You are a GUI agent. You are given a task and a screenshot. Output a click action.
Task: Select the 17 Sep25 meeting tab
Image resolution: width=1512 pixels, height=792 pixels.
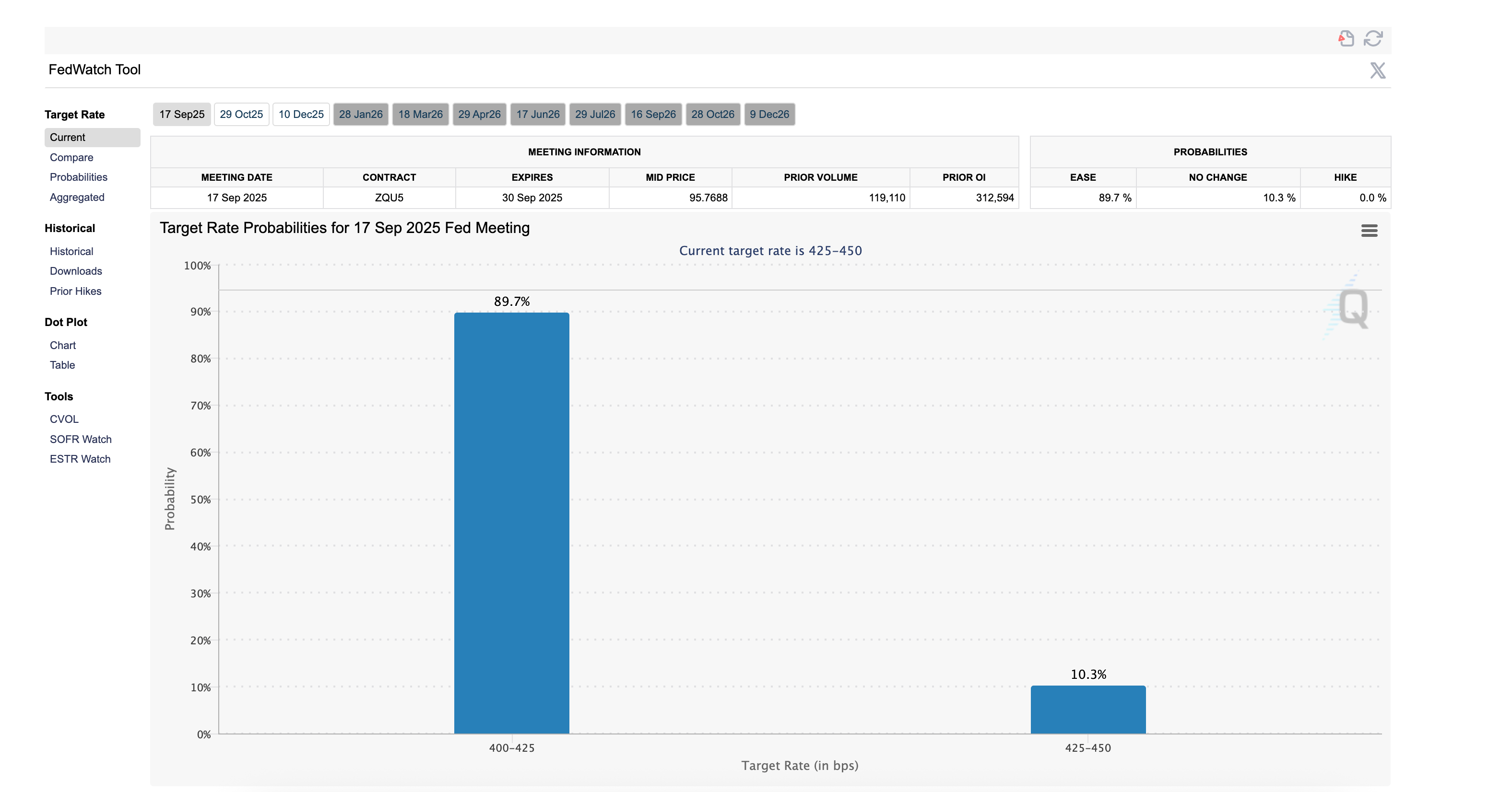point(182,115)
